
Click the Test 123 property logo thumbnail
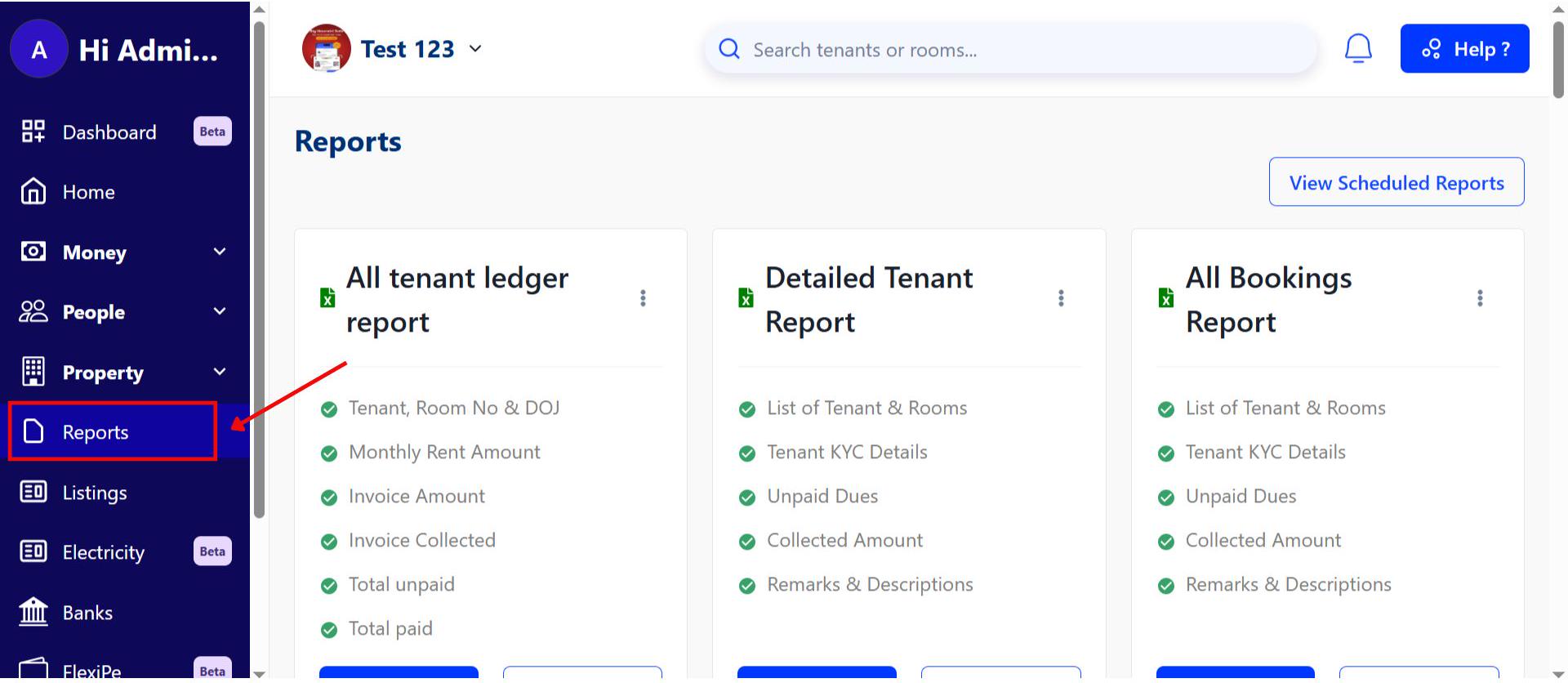pos(326,49)
